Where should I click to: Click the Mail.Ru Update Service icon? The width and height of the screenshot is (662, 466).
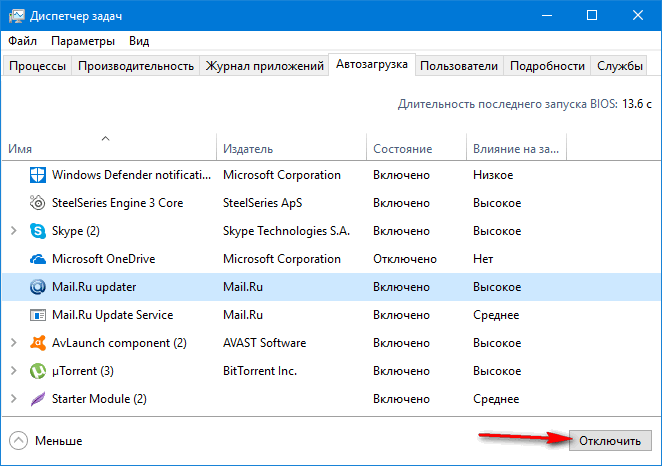pos(38,315)
